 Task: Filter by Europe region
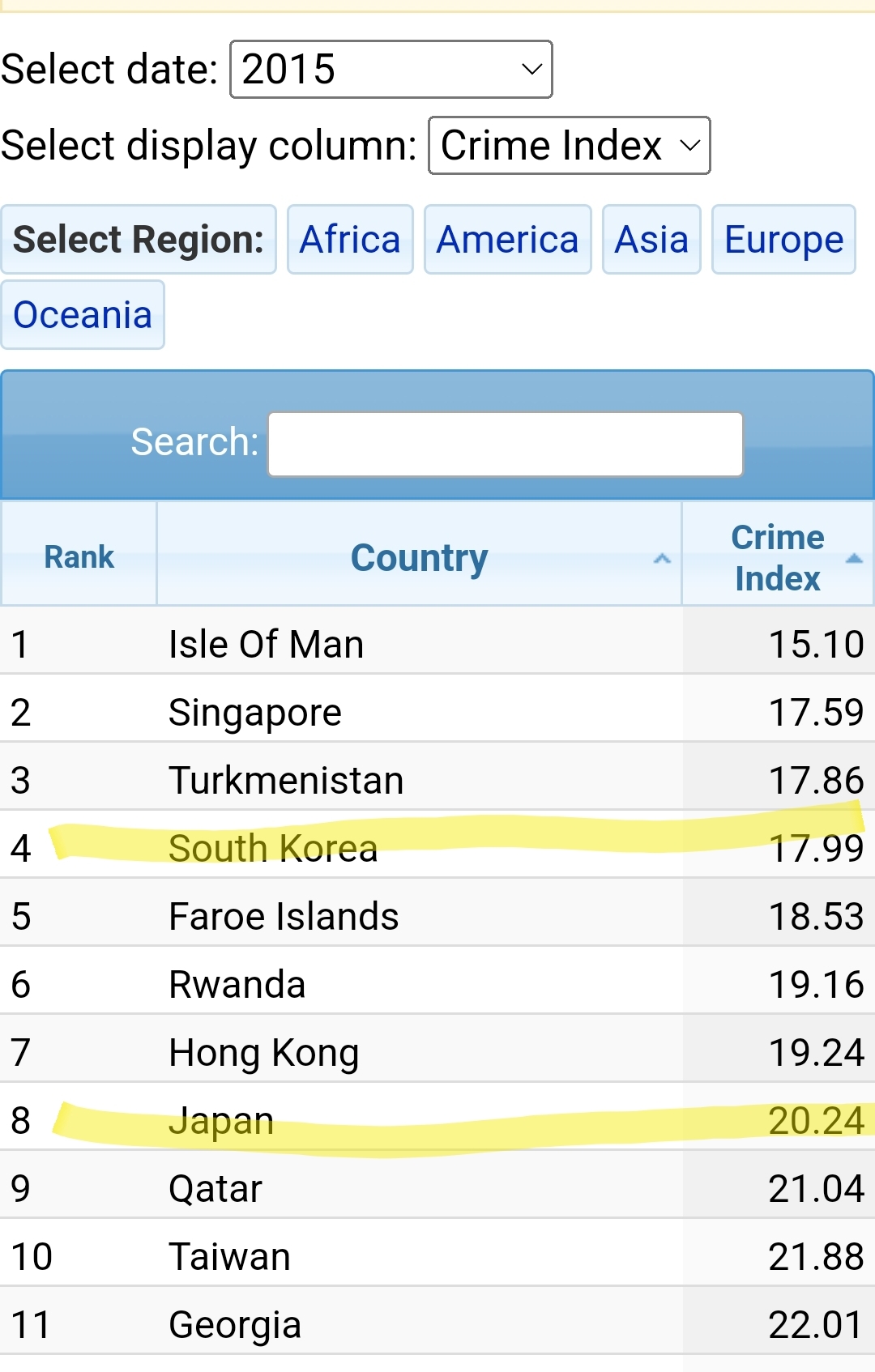pos(783,240)
